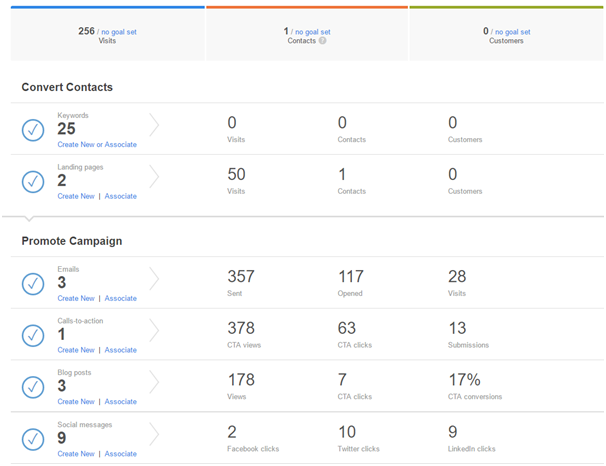This screenshot has width=606, height=466.
Task: Click the Keywords count 25
Action: [66, 129]
